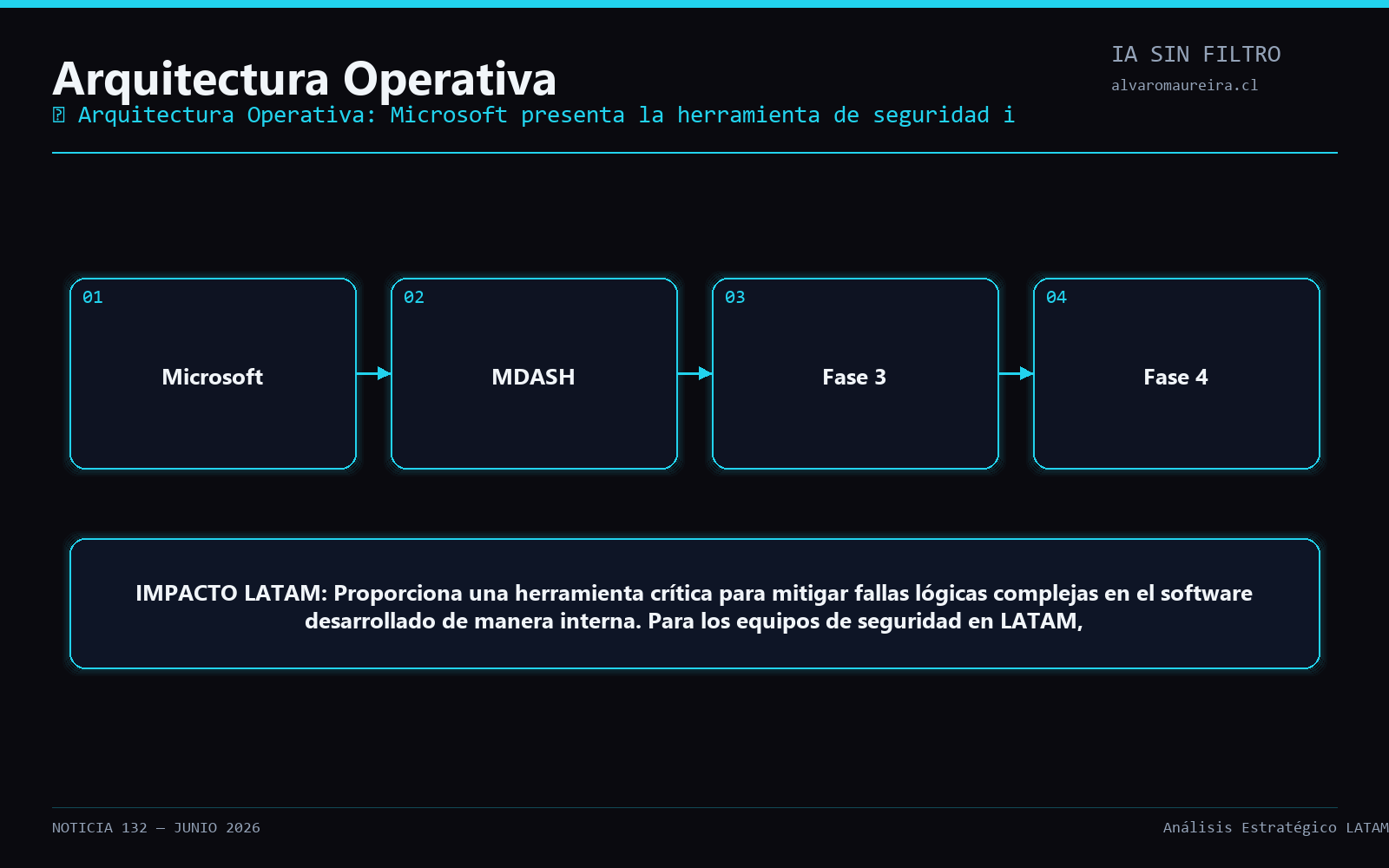Screen dimensions: 1389x868
Task: Click the arrow between MDASH and Fase 3
Action: click(695, 373)
